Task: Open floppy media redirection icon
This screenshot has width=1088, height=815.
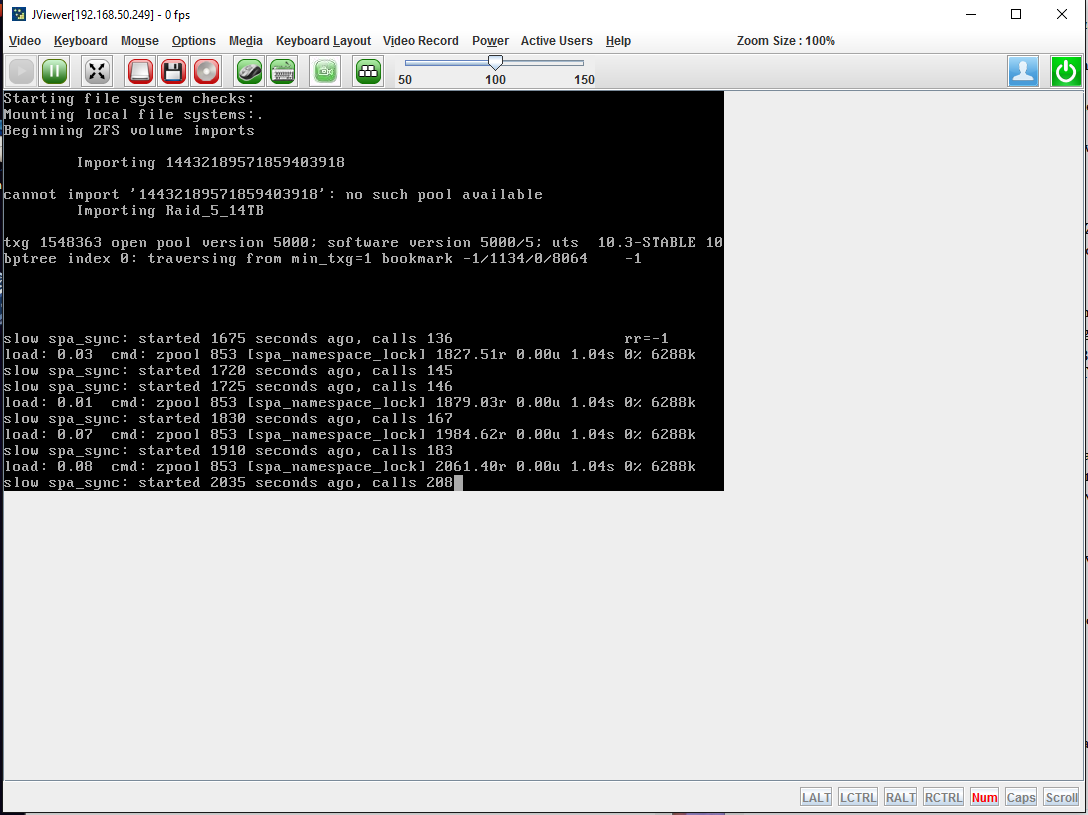Action: [173, 71]
